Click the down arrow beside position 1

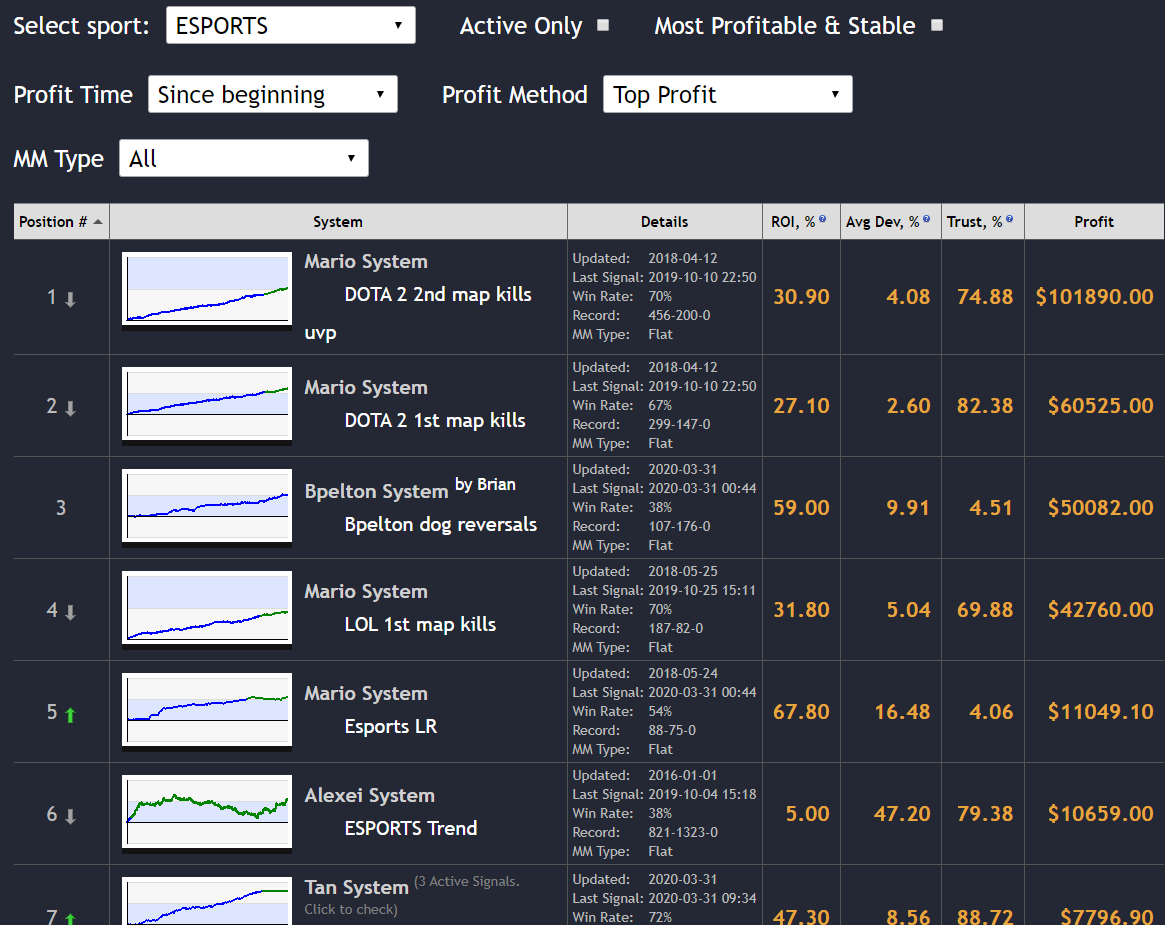coord(71,299)
